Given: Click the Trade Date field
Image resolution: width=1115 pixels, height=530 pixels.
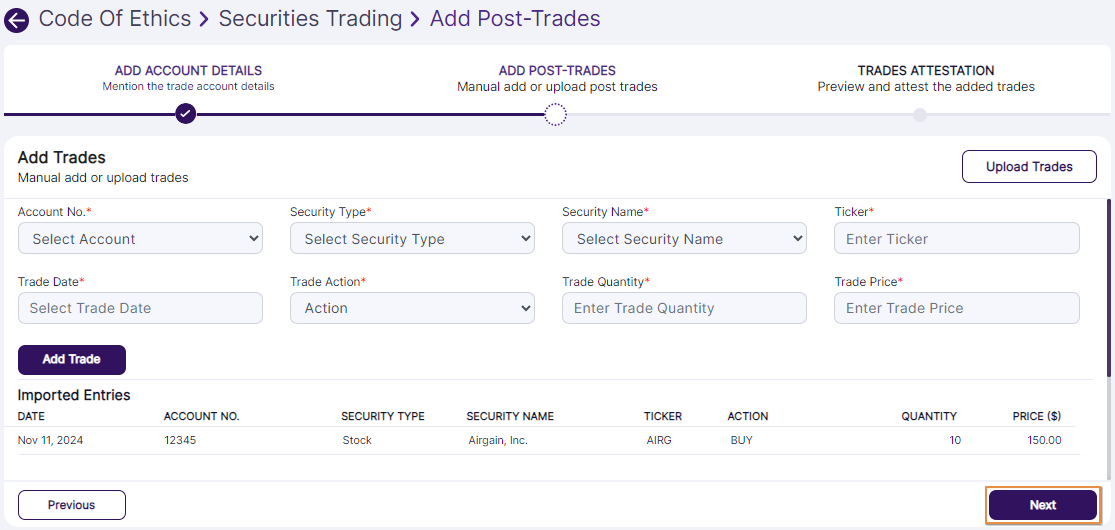Looking at the screenshot, I should pyautogui.click(x=140, y=308).
